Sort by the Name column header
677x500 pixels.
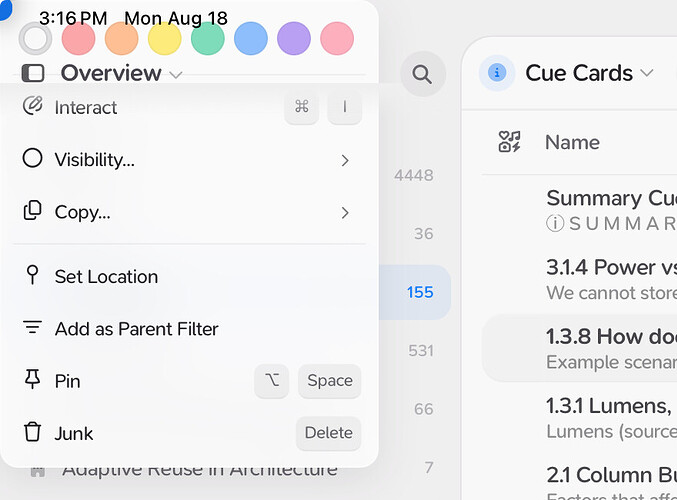(572, 142)
